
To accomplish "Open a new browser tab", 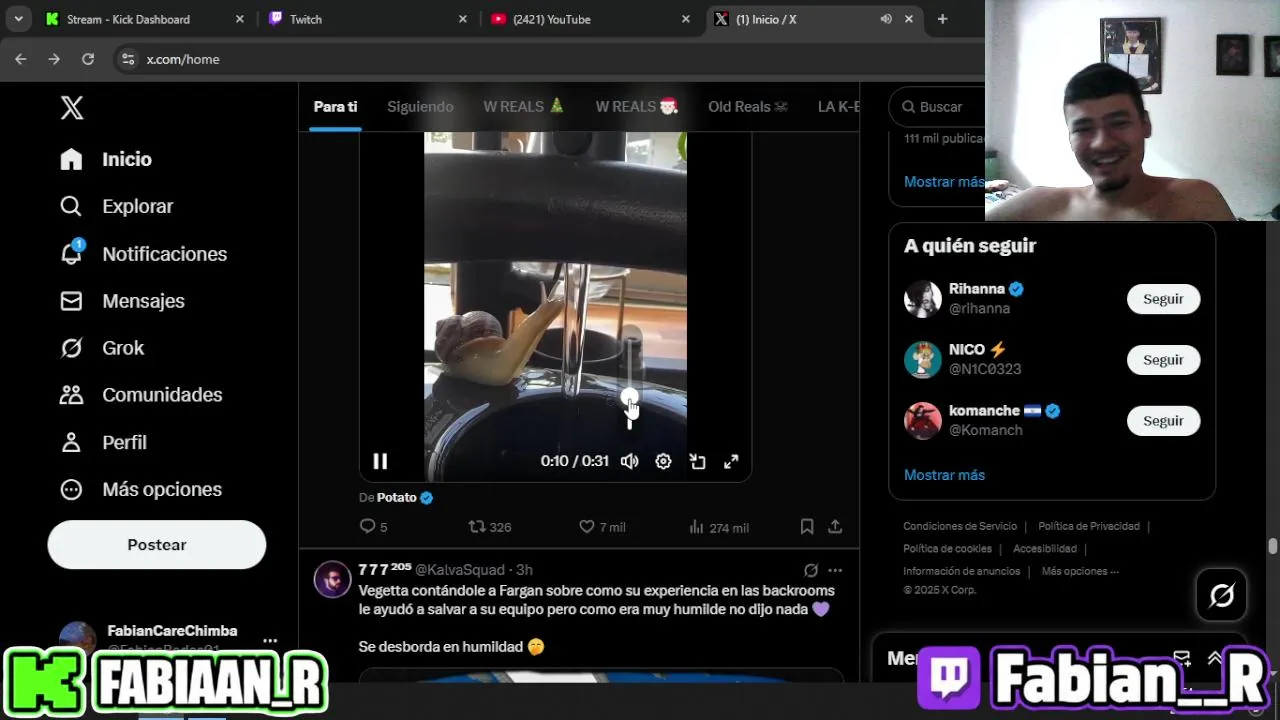I will [942, 19].
